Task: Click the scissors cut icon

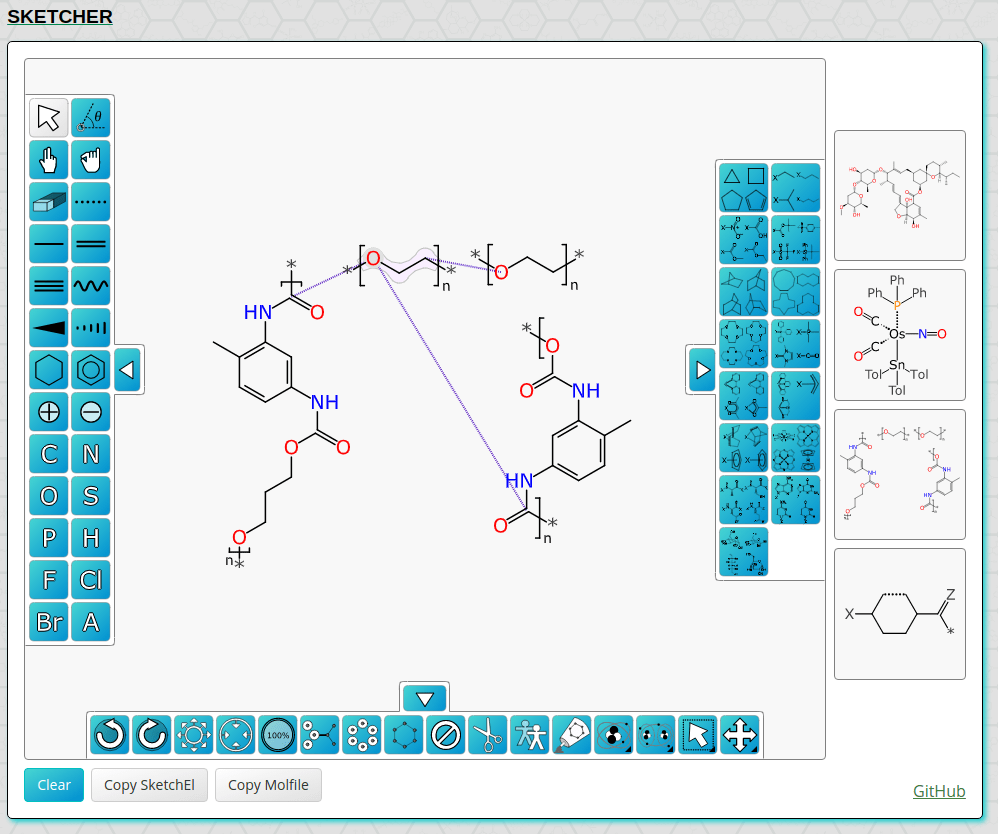Action: click(x=487, y=735)
